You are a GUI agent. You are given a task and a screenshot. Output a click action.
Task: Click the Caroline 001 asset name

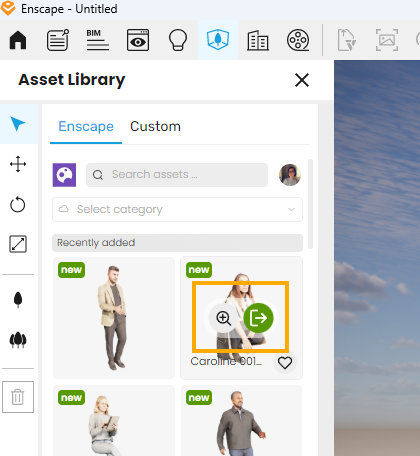tap(226, 361)
